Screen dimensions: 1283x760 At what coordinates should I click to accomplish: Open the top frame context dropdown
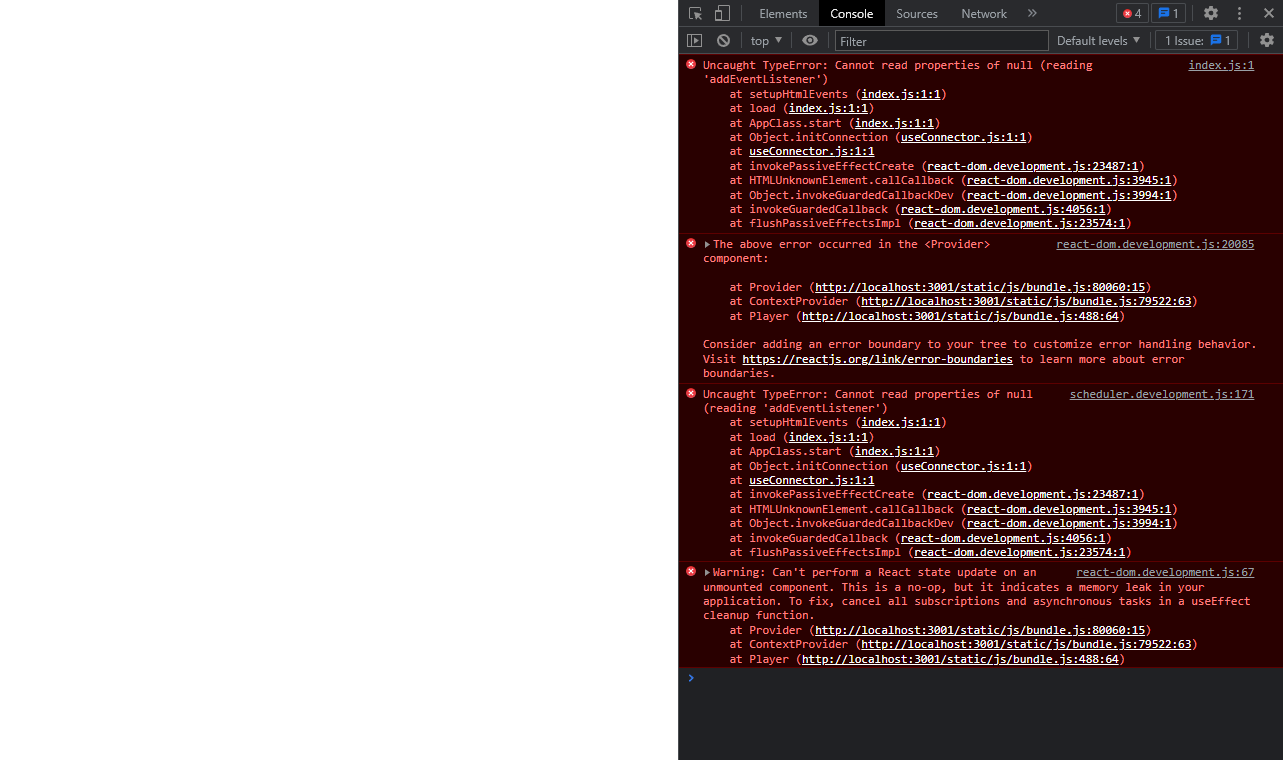pos(765,40)
